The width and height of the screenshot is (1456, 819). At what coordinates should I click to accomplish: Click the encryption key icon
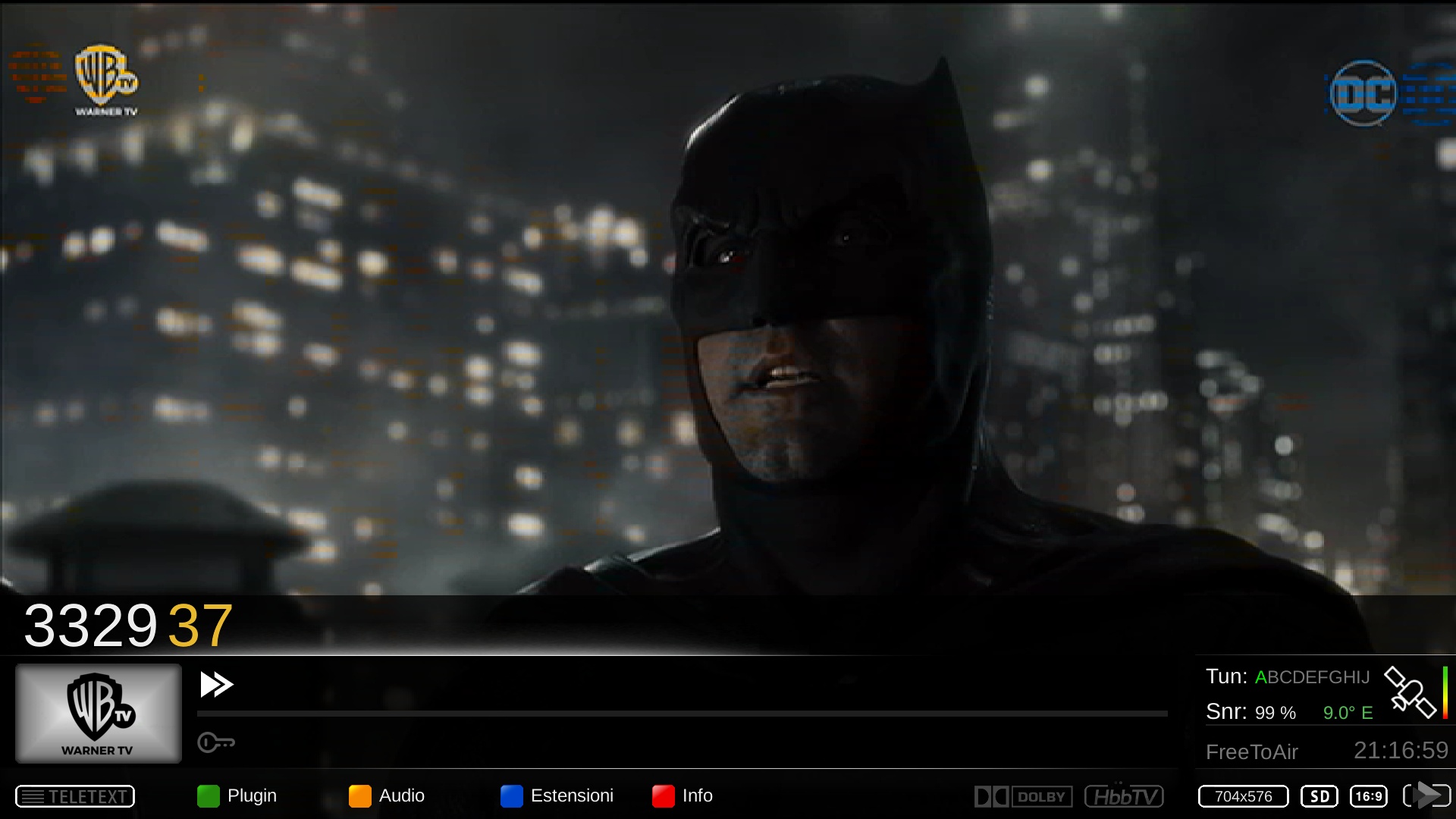tap(216, 742)
